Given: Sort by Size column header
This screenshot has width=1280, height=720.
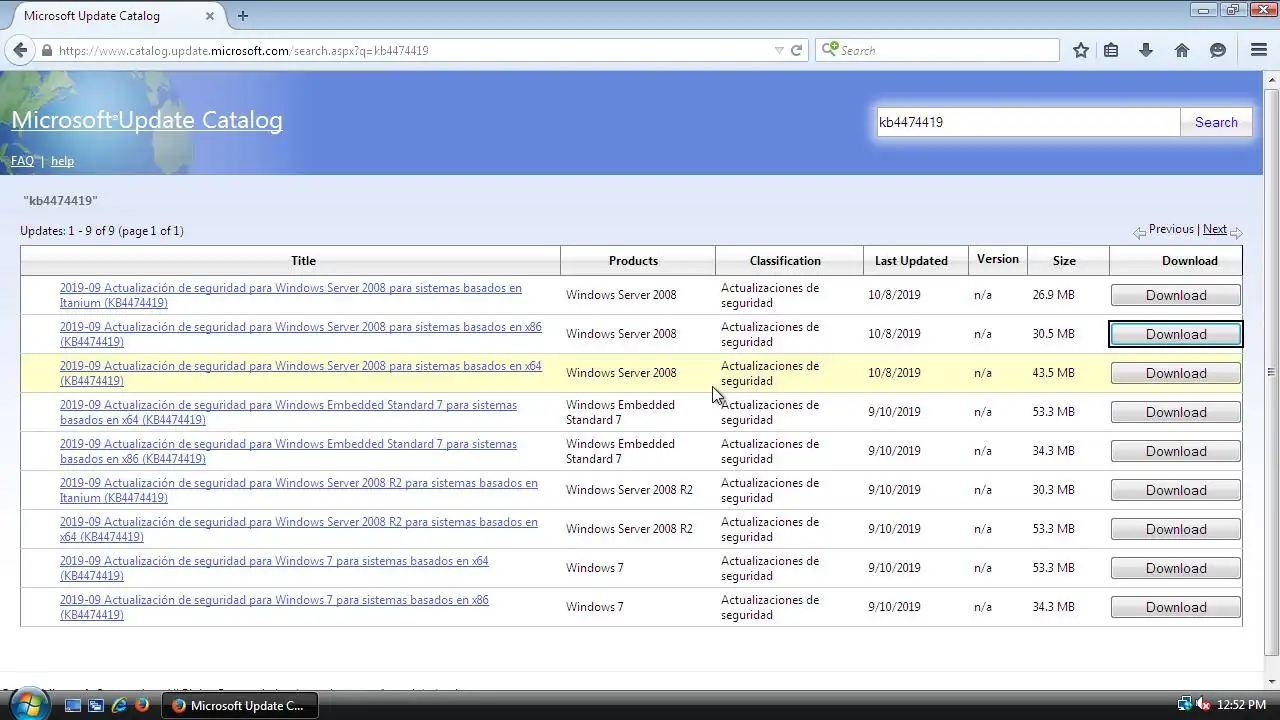Looking at the screenshot, I should pos(1064,261).
